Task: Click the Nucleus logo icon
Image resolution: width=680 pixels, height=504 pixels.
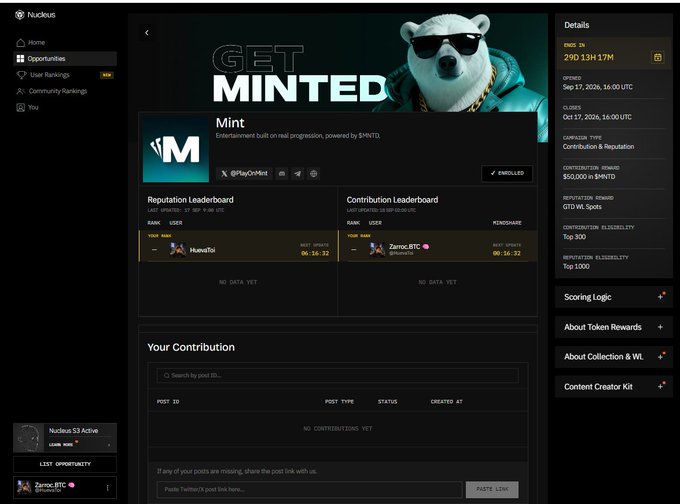Action: 20,15
